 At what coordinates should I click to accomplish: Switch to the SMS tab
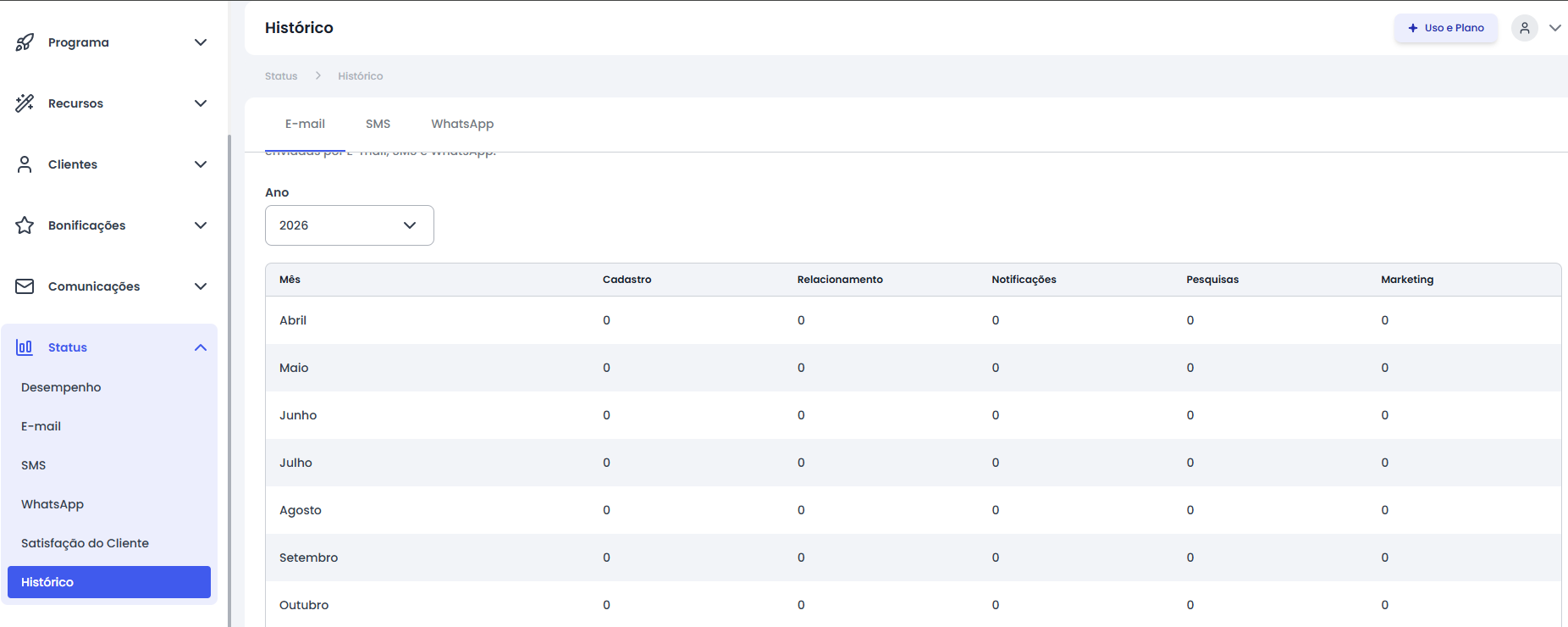pyautogui.click(x=378, y=124)
